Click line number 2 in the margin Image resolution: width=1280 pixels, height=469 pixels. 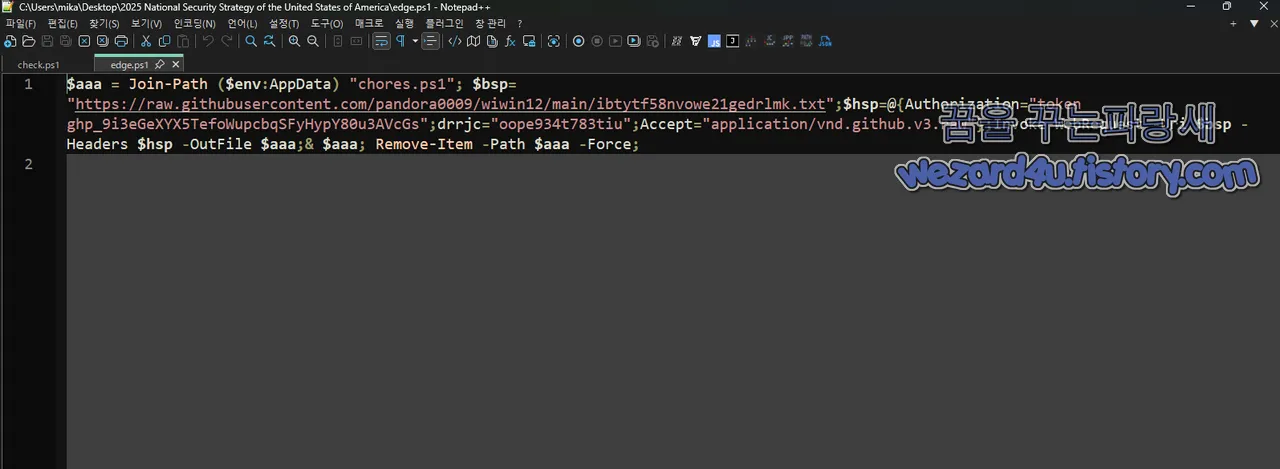pyautogui.click(x=28, y=164)
